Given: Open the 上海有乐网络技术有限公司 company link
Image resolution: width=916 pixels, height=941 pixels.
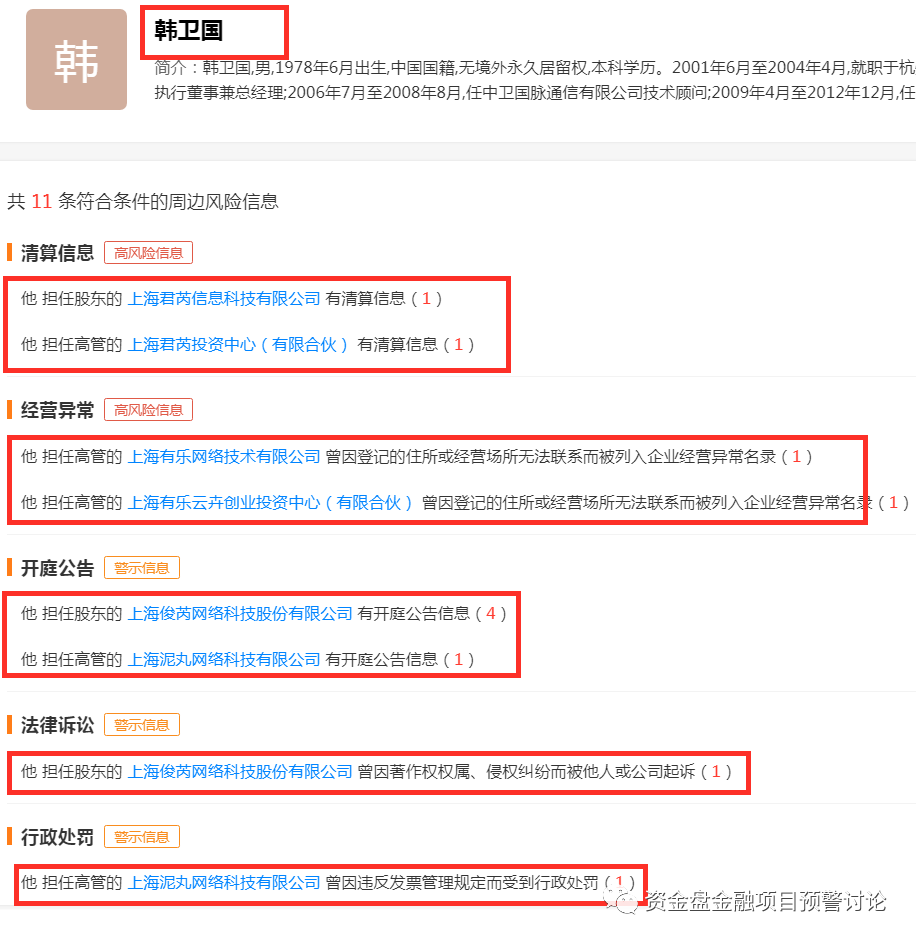Looking at the screenshot, I should click(223, 456).
